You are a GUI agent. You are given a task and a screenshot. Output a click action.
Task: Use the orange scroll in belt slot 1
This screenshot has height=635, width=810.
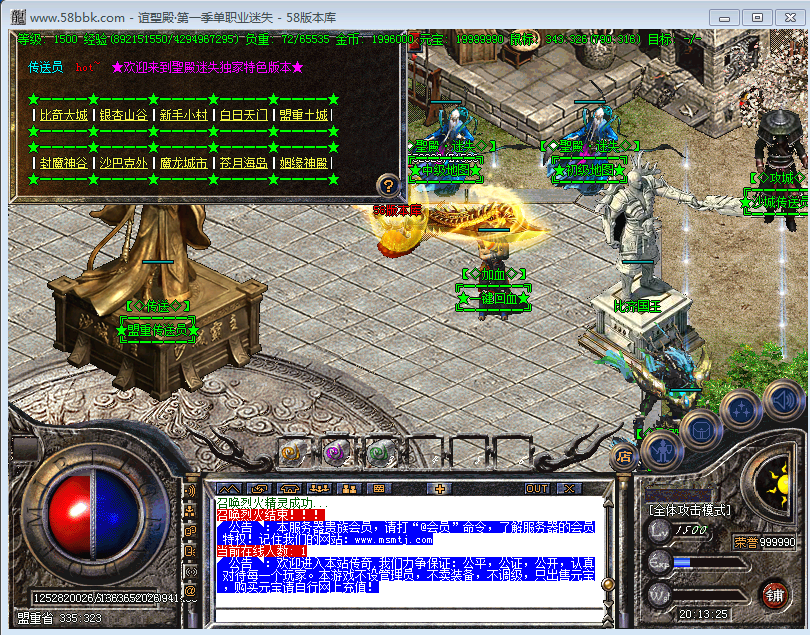(294, 453)
